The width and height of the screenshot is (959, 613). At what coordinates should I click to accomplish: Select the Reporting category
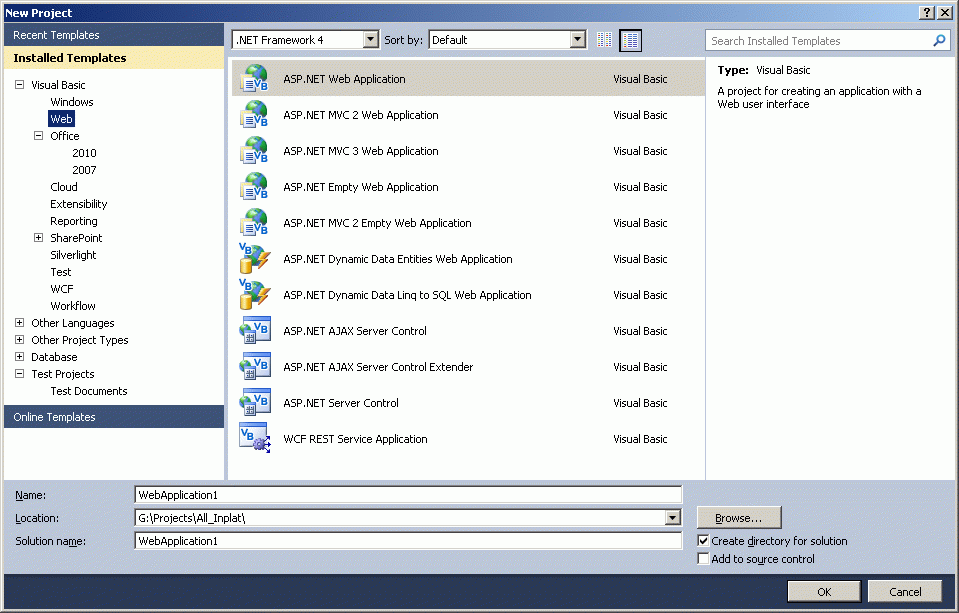click(73, 221)
